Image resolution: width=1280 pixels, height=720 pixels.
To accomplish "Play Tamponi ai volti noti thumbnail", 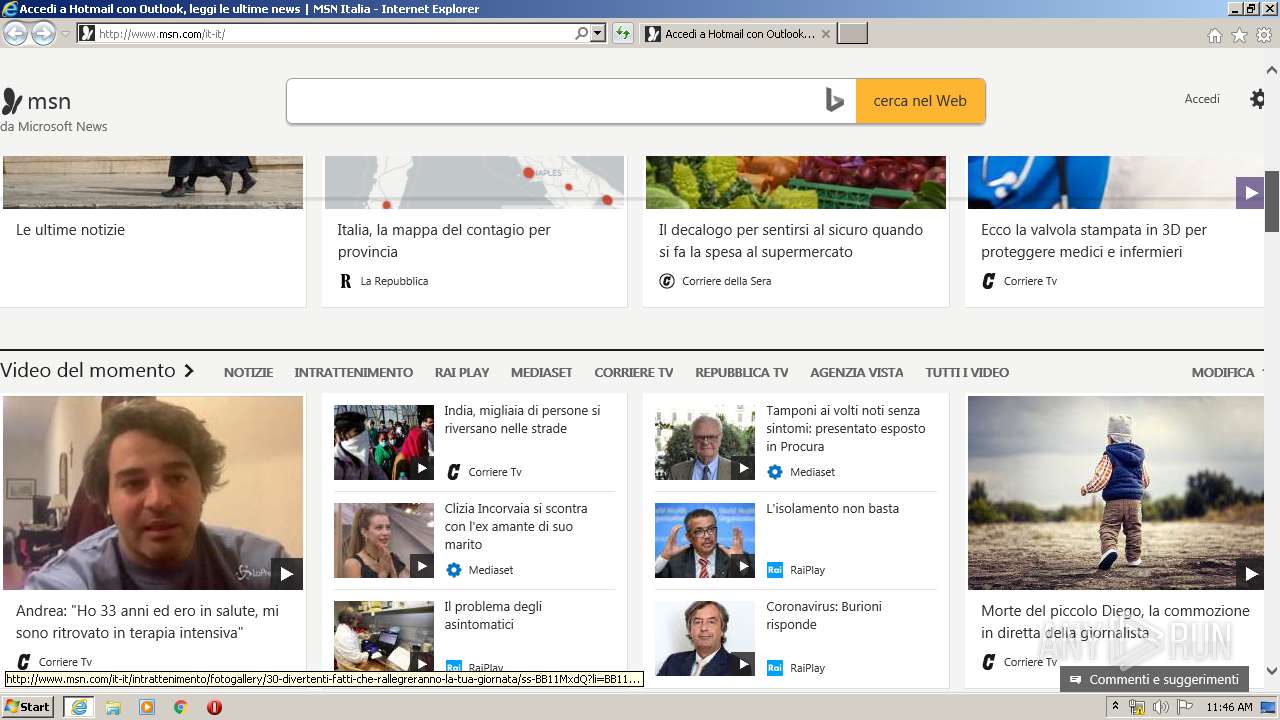I will coord(705,442).
